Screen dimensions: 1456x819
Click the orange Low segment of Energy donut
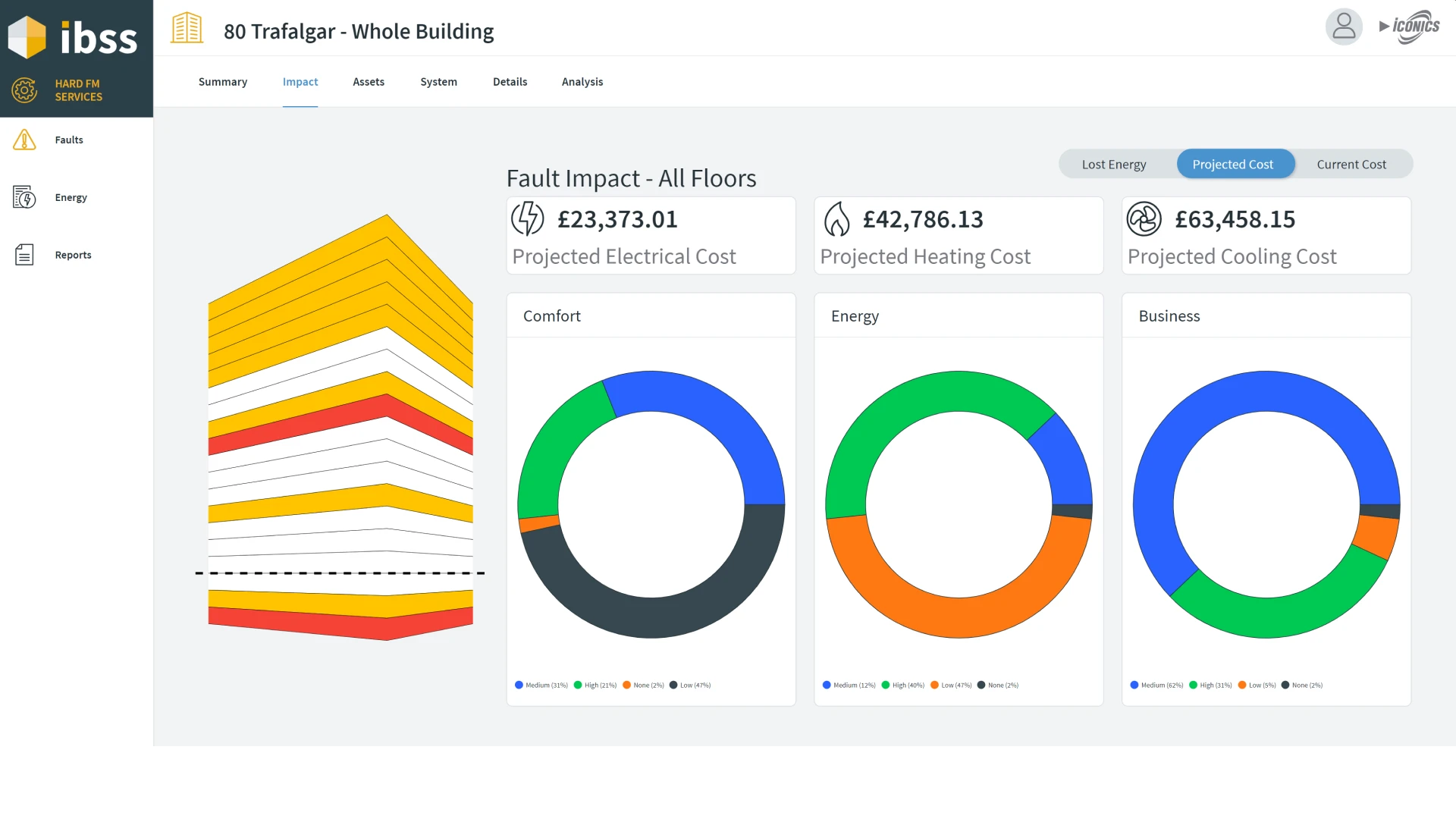pos(959,617)
